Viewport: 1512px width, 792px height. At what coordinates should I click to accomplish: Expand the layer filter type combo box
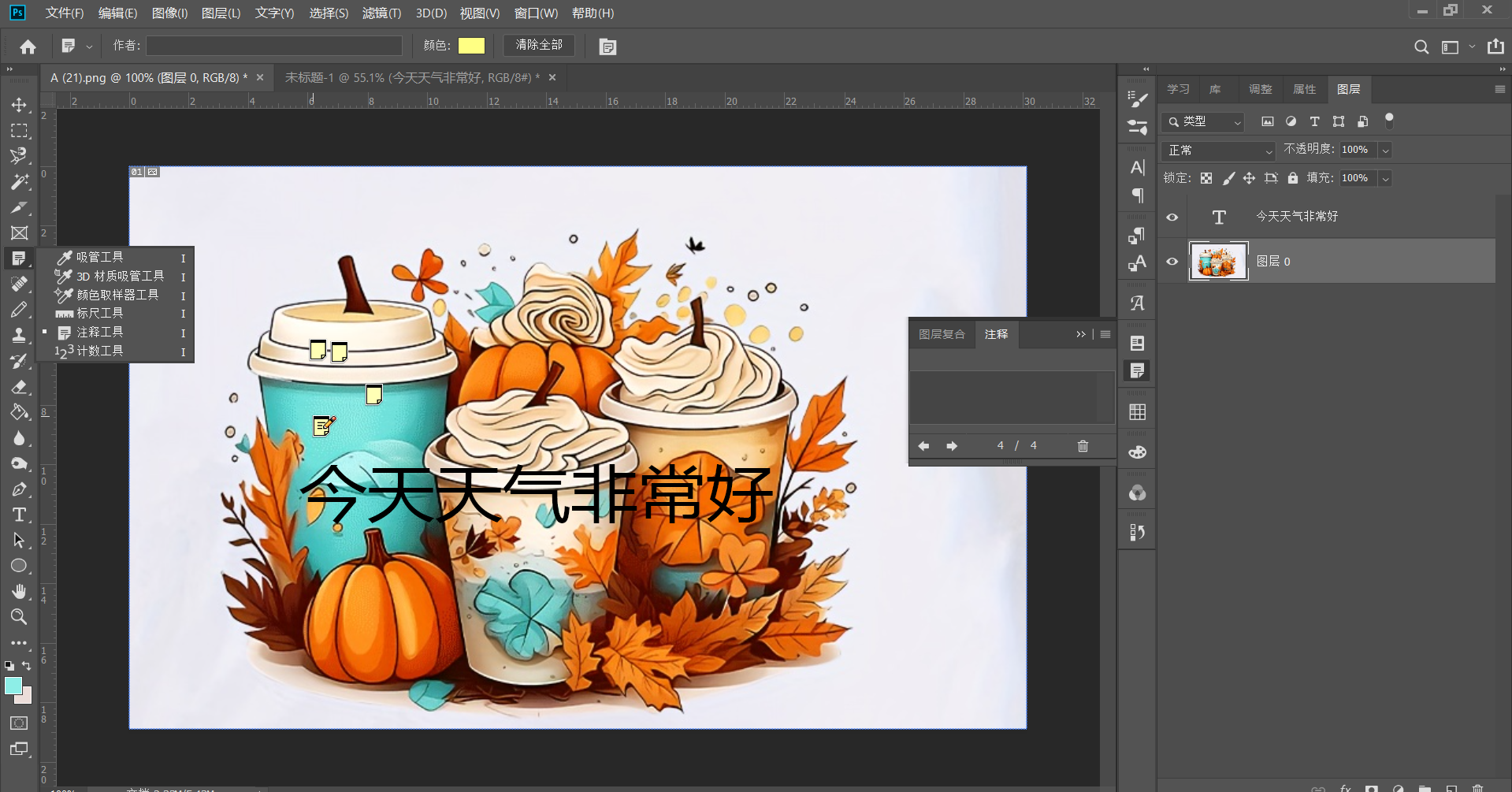[1202, 121]
